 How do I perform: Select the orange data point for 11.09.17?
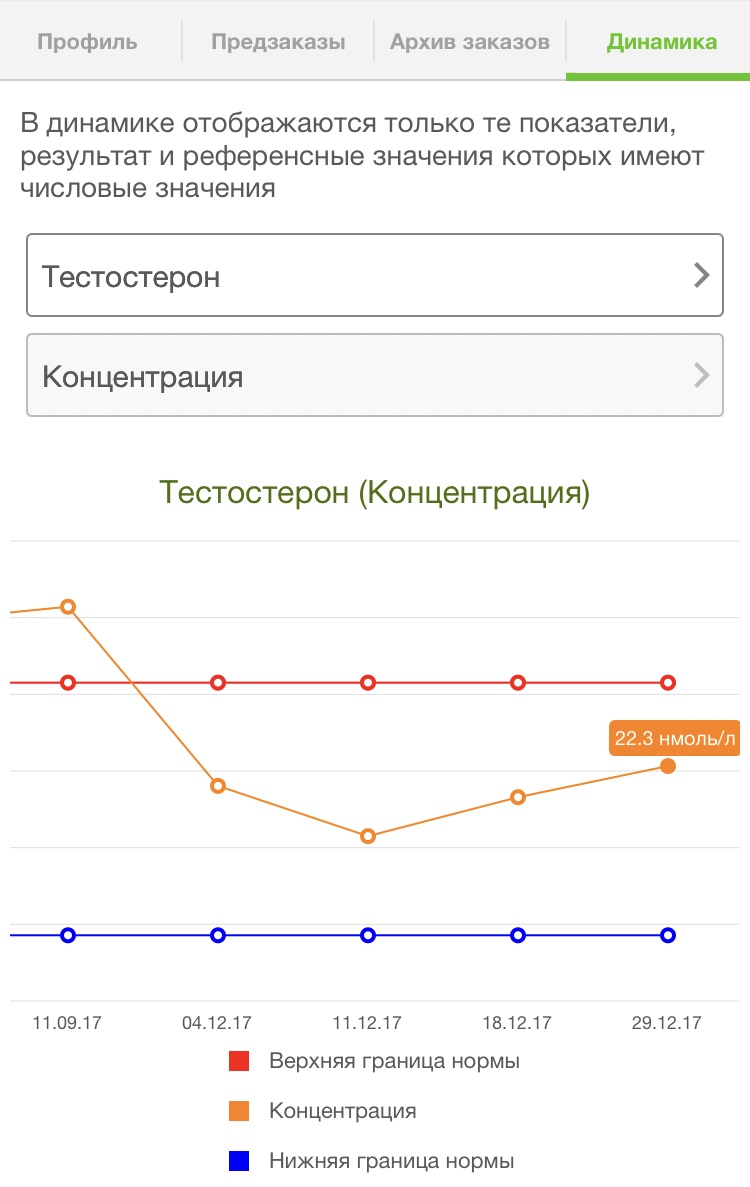tap(68, 606)
